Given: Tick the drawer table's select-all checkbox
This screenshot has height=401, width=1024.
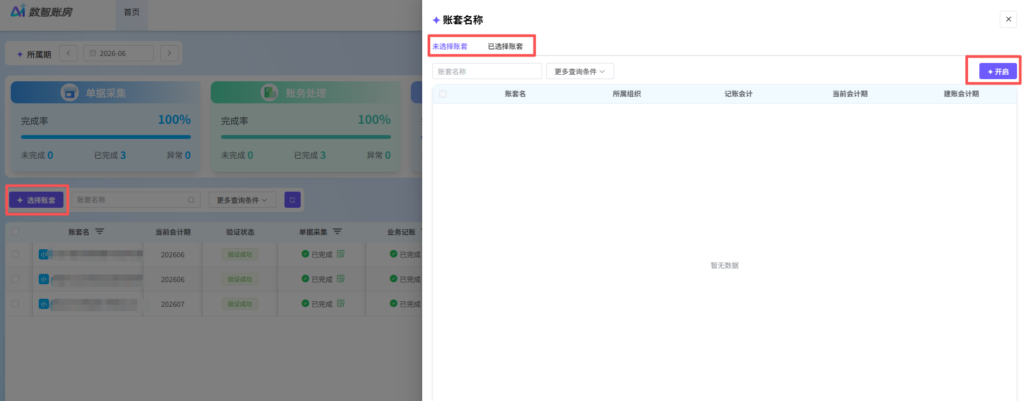Looking at the screenshot, I should pyautogui.click(x=443, y=94).
